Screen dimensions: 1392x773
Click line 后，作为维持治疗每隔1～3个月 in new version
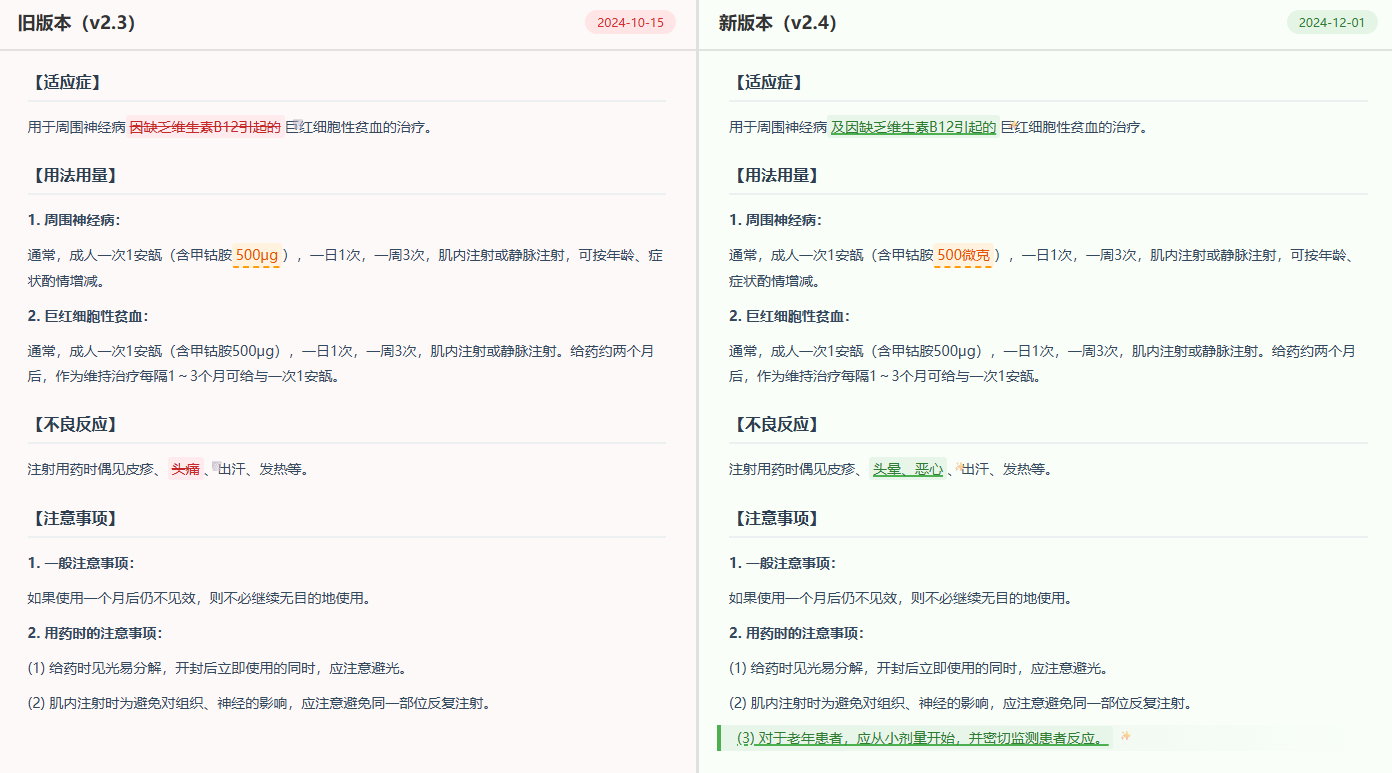tap(885, 377)
